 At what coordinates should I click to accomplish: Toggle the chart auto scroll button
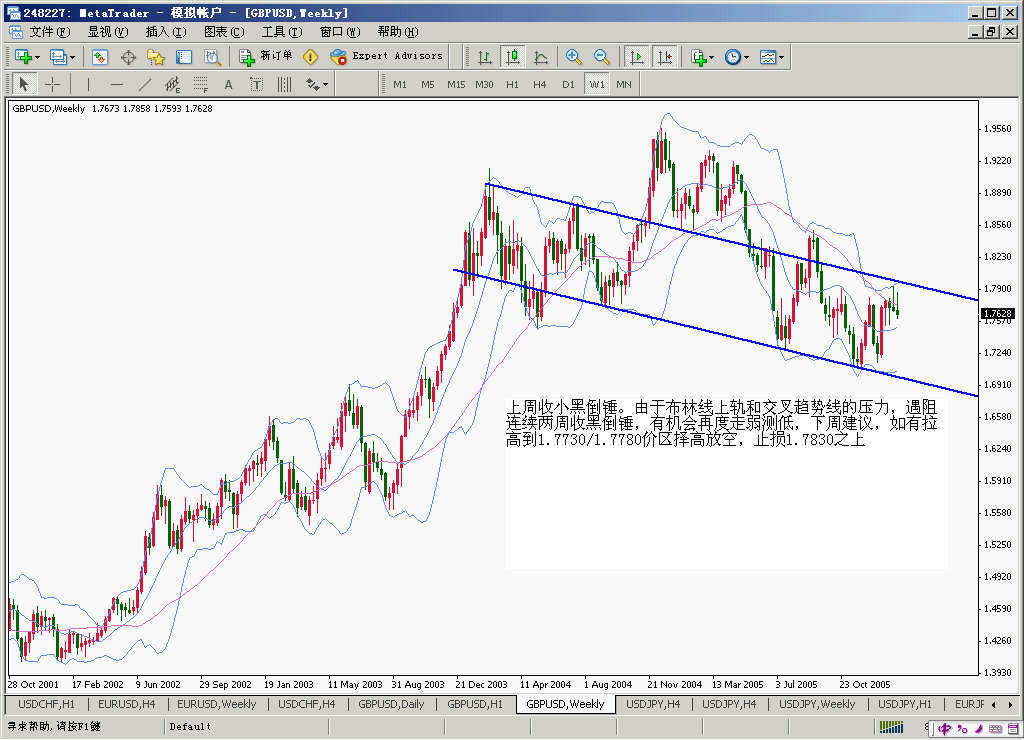[637, 57]
